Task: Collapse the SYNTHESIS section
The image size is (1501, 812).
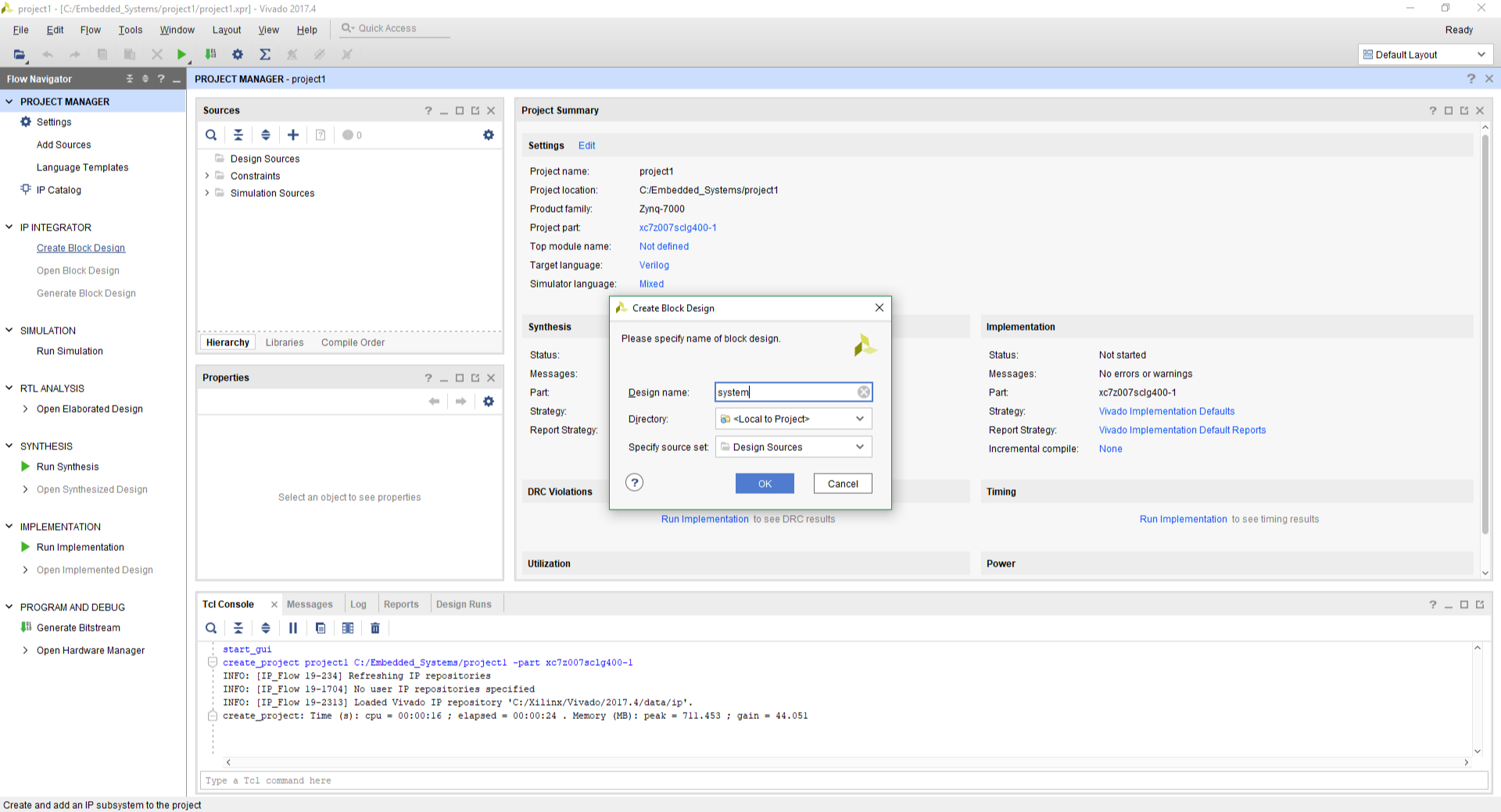Action: pyautogui.click(x=9, y=446)
